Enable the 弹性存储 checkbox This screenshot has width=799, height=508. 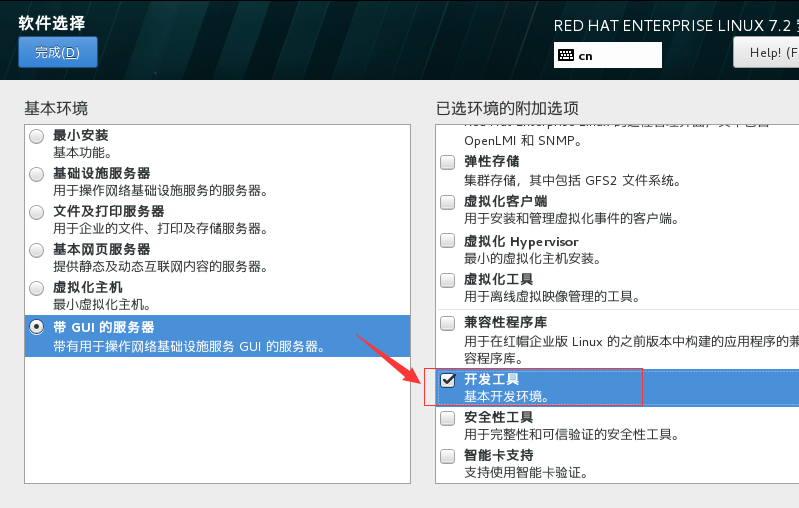pyautogui.click(x=447, y=162)
